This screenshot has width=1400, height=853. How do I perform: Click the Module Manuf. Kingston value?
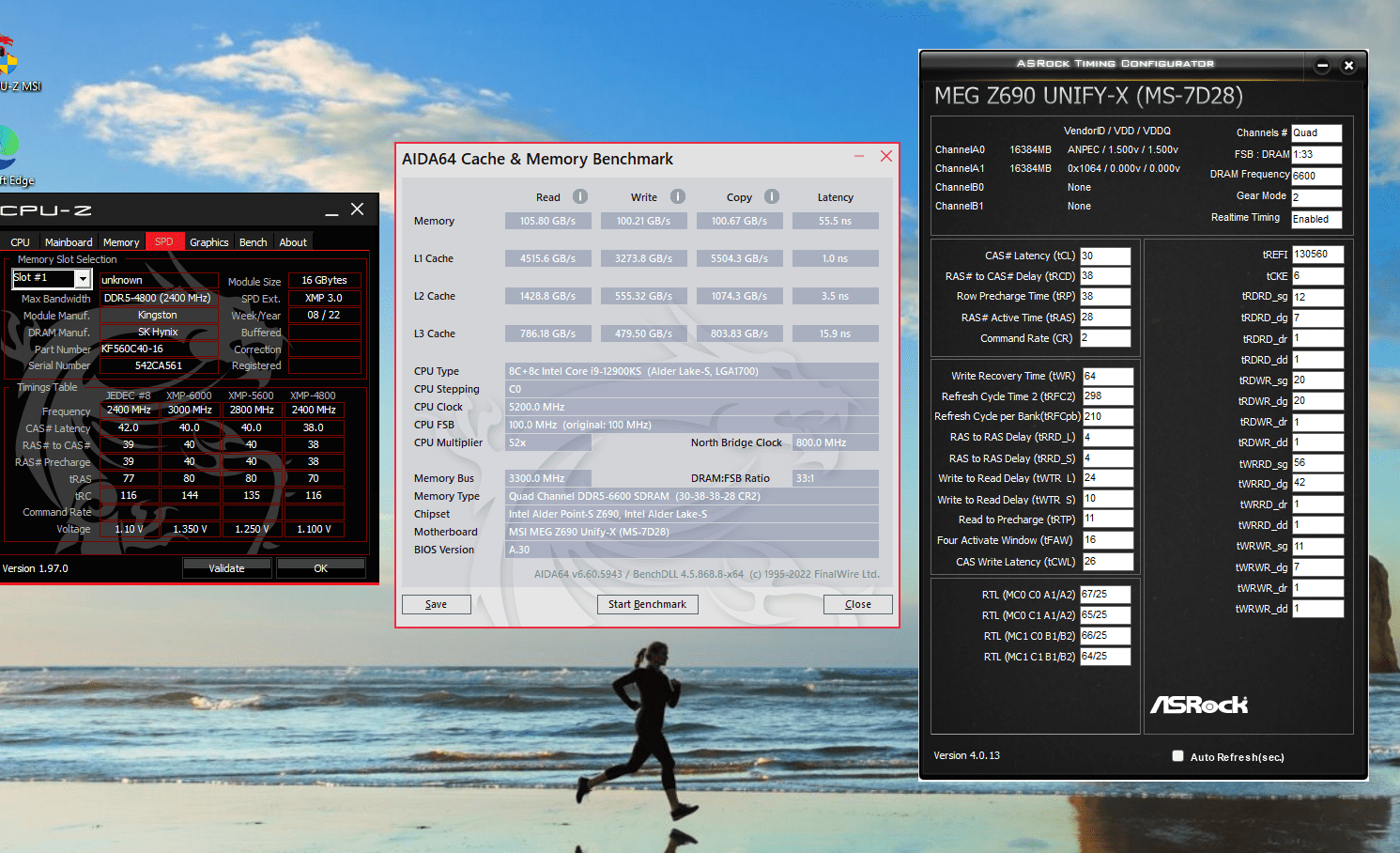click(x=159, y=315)
